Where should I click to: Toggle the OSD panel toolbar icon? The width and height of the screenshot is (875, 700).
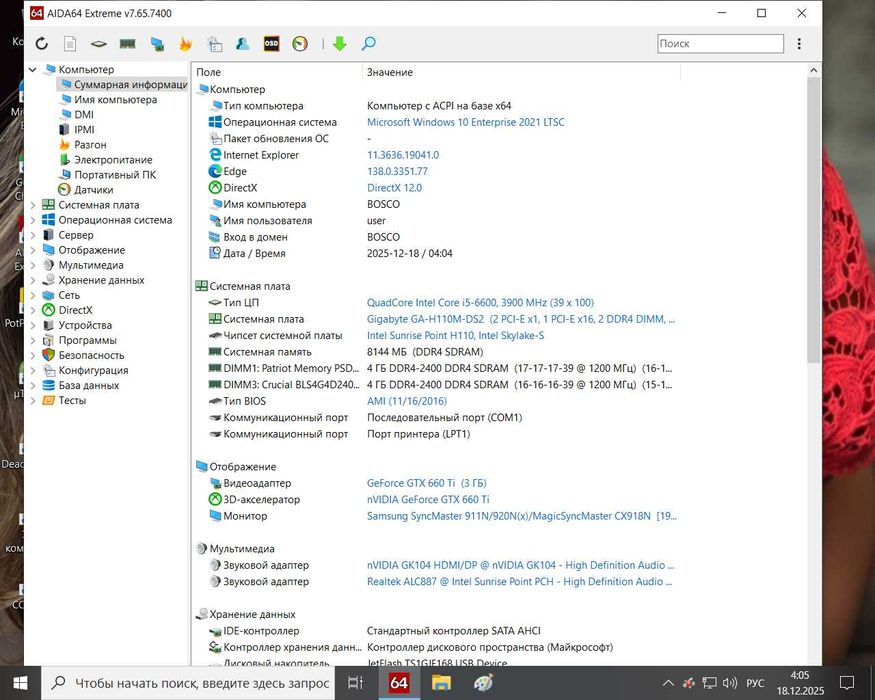(x=271, y=44)
